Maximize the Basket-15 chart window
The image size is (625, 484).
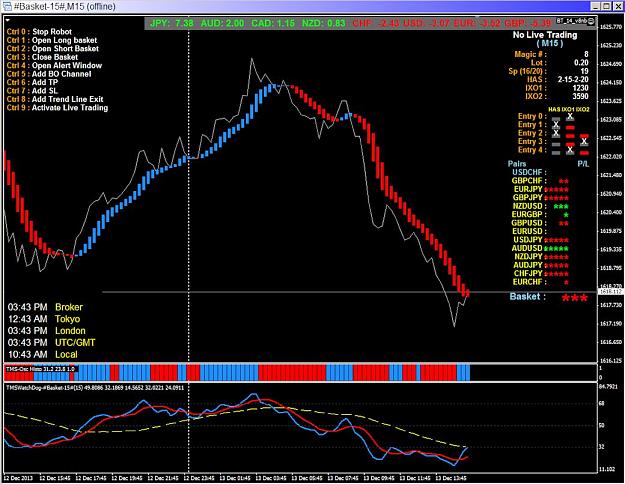point(606,6)
